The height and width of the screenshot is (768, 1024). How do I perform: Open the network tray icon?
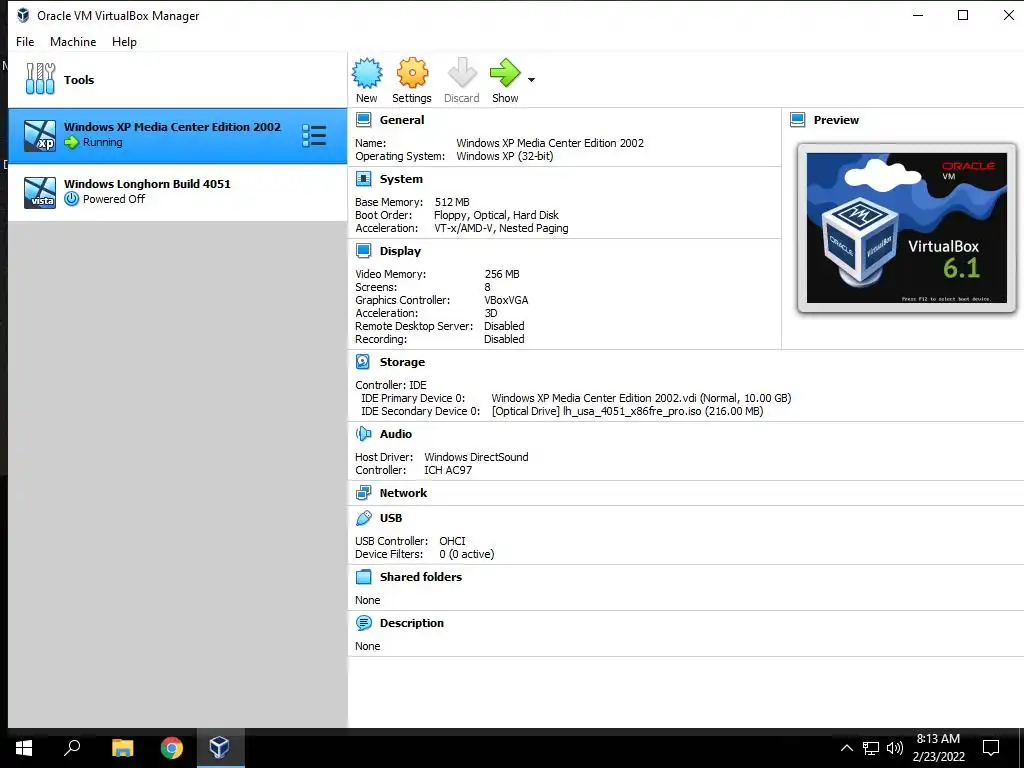pyautogui.click(x=871, y=748)
